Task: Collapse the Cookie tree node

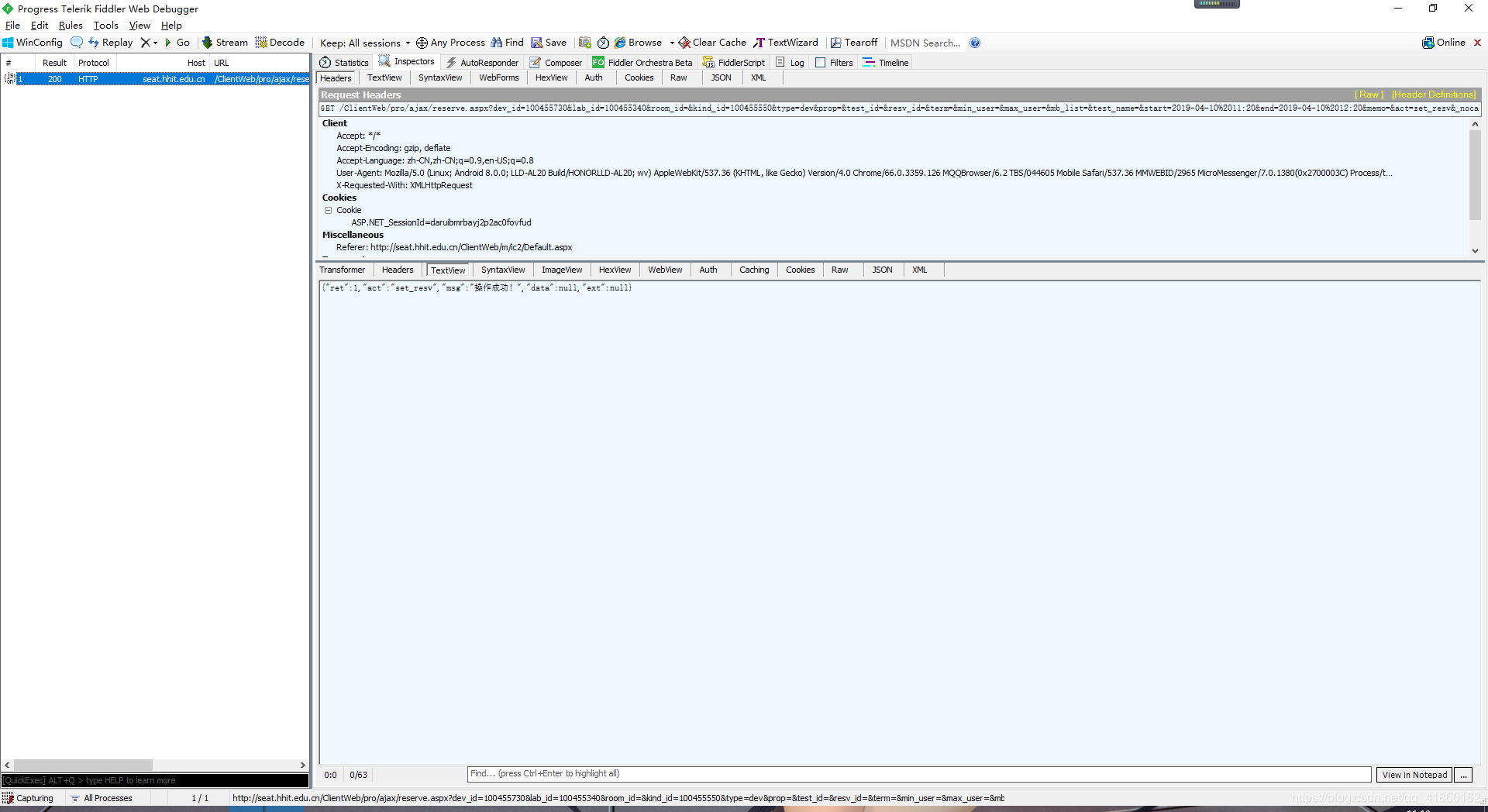Action: tap(328, 210)
